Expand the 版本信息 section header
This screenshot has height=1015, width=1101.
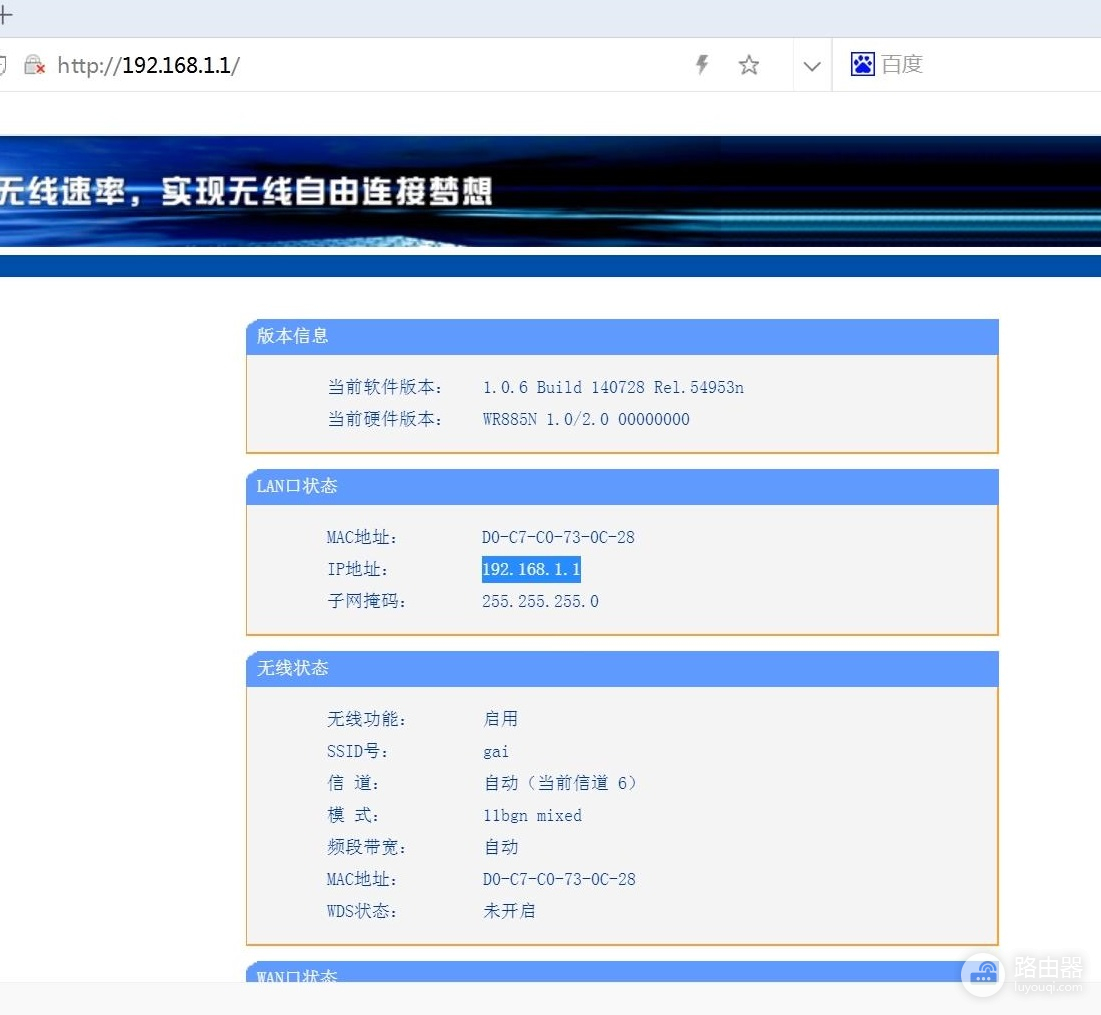(291, 337)
